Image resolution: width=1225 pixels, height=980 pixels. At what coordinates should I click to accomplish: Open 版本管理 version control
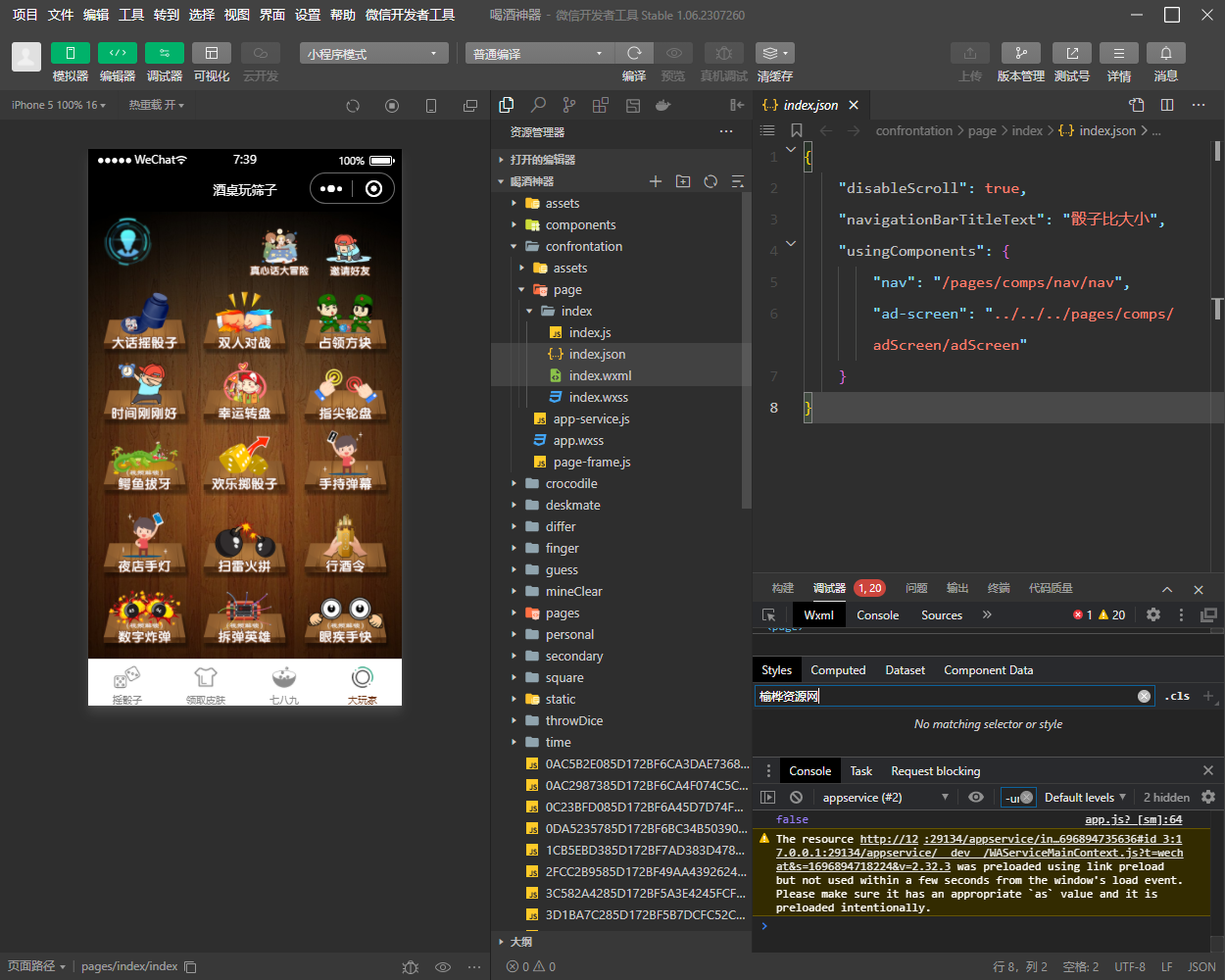(1021, 53)
